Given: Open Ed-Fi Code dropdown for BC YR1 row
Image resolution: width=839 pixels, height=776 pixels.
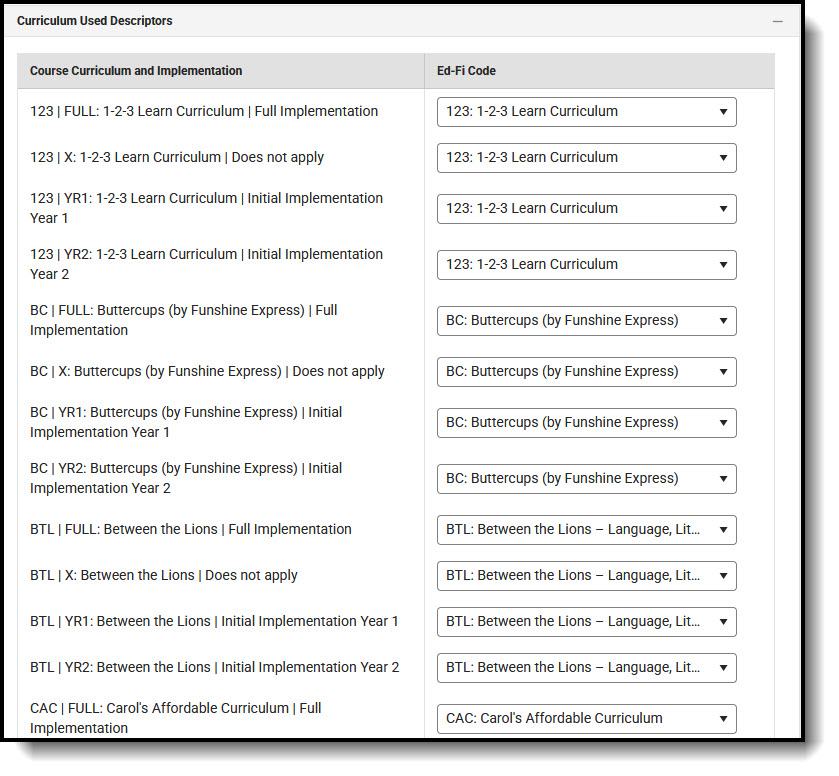Looking at the screenshot, I should coord(586,423).
